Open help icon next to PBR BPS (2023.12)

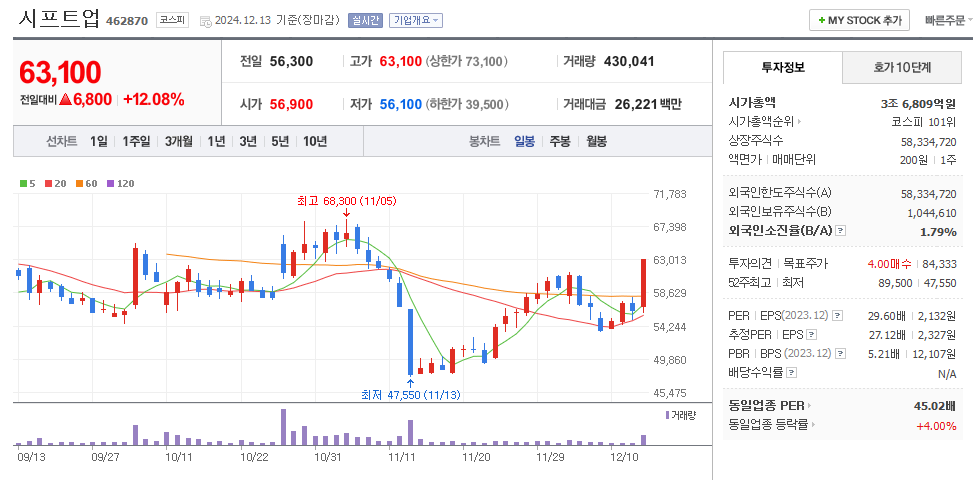[841, 354]
